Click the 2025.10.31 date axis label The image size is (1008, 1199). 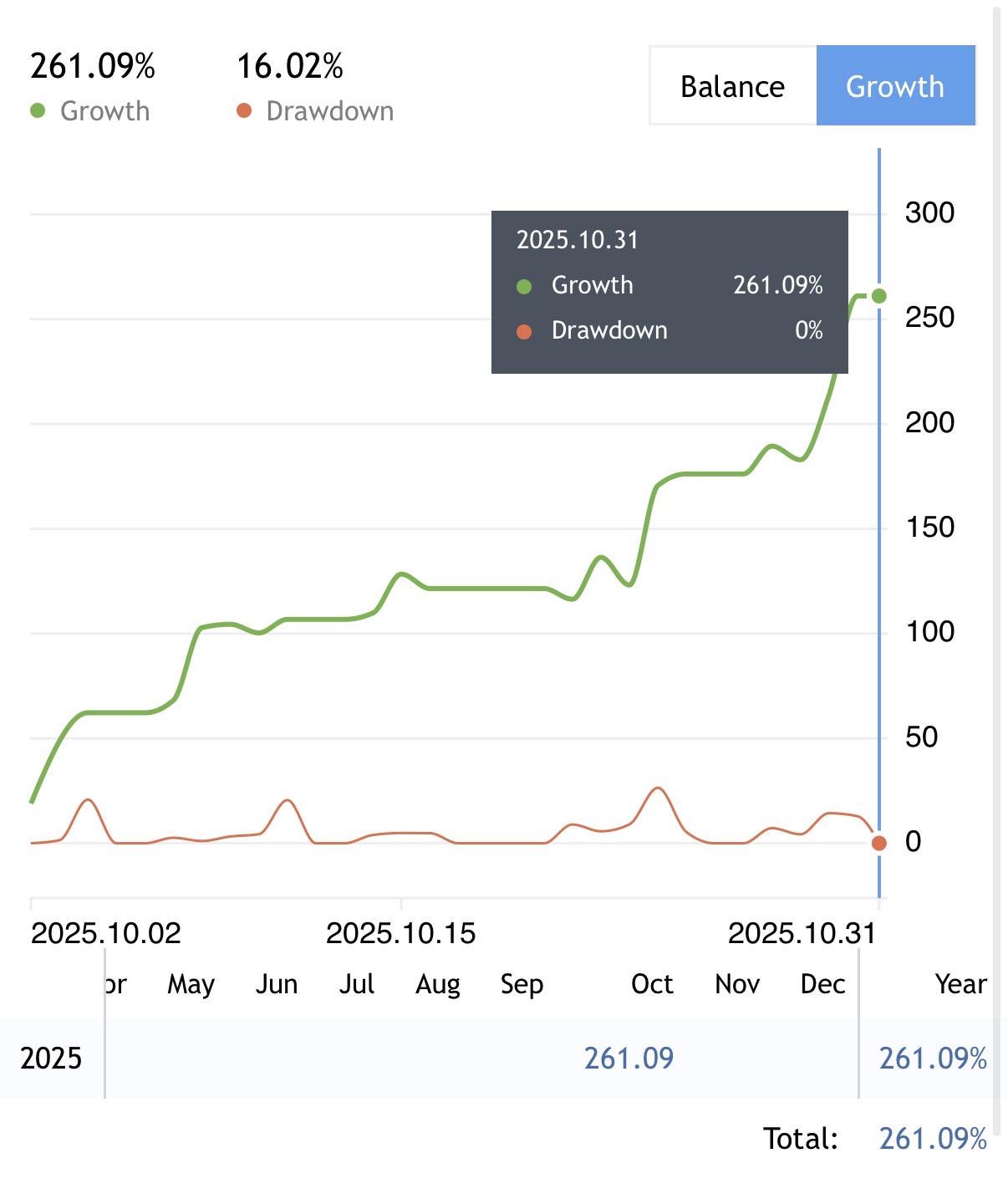coord(802,933)
